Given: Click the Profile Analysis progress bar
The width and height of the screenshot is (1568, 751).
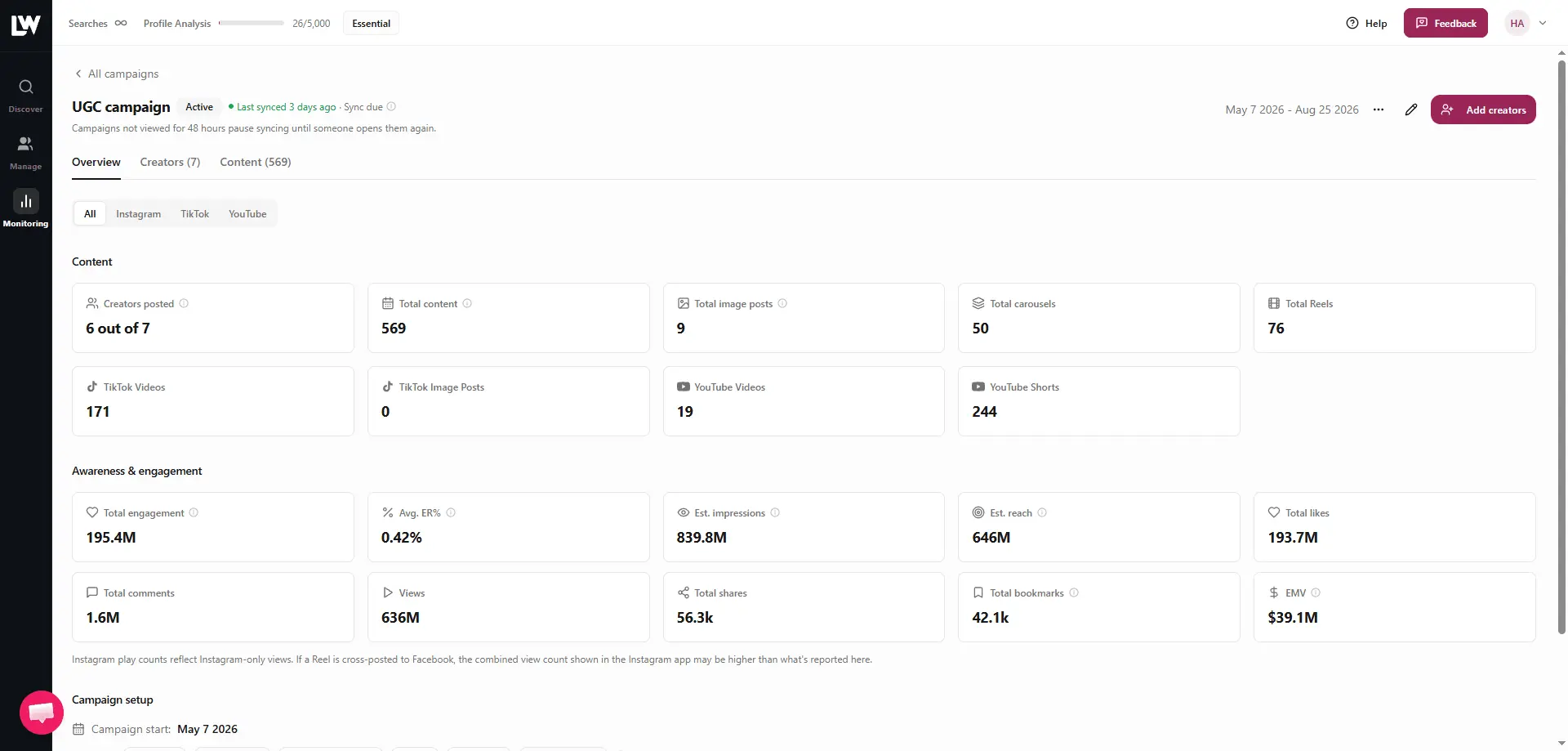Looking at the screenshot, I should [x=252, y=23].
